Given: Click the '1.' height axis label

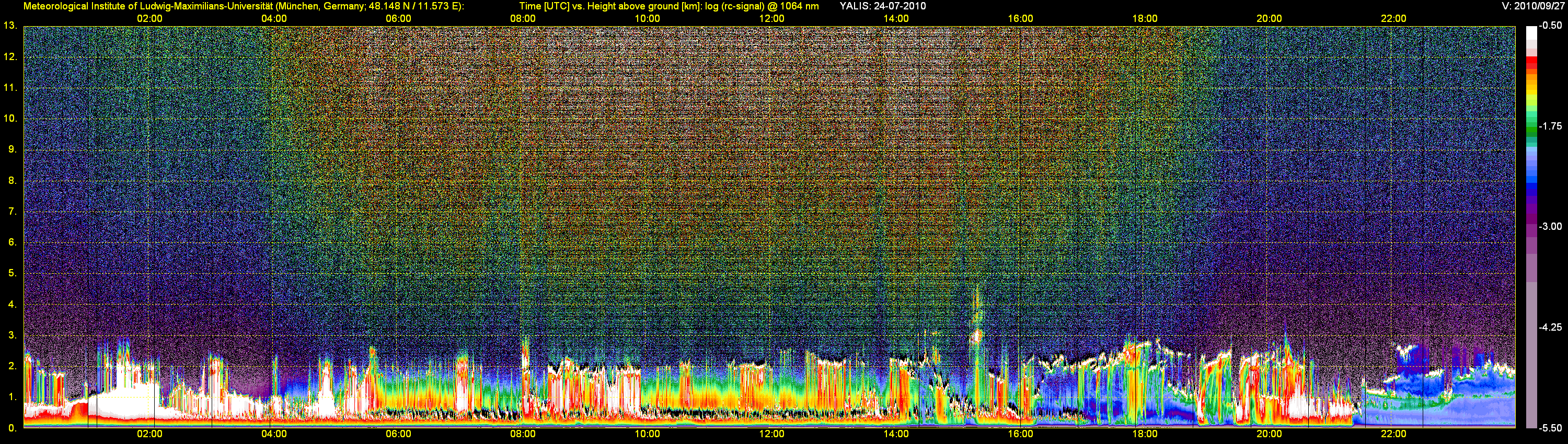Looking at the screenshot, I should [x=12, y=396].
